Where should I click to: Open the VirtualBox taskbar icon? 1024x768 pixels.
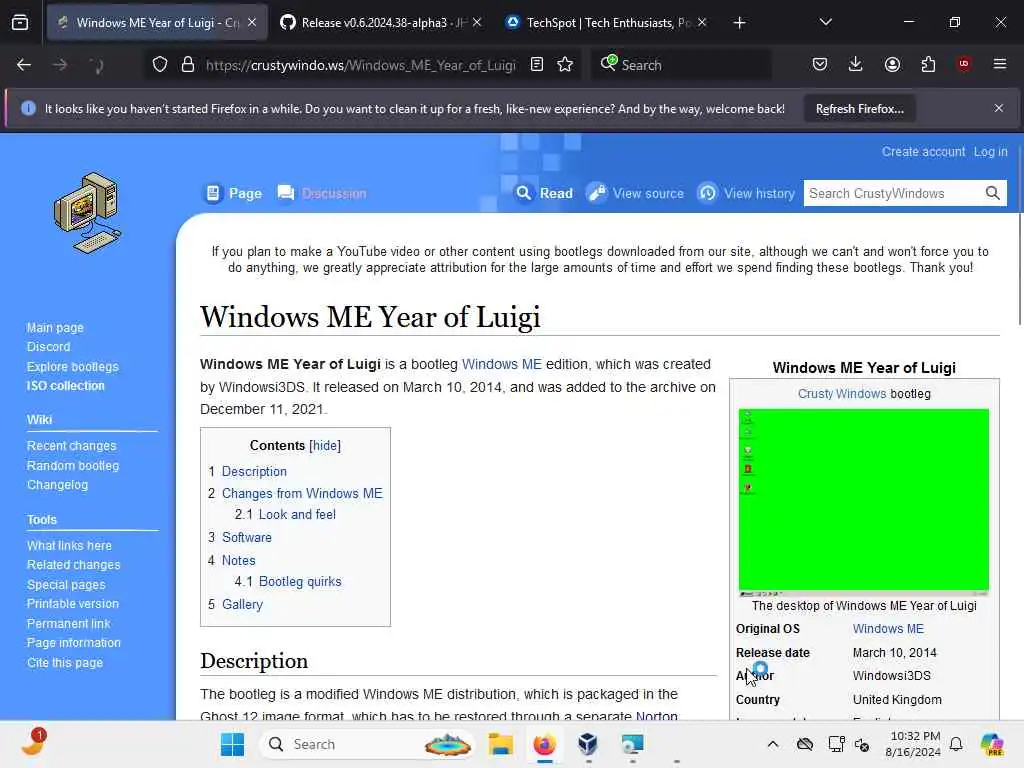click(x=588, y=744)
